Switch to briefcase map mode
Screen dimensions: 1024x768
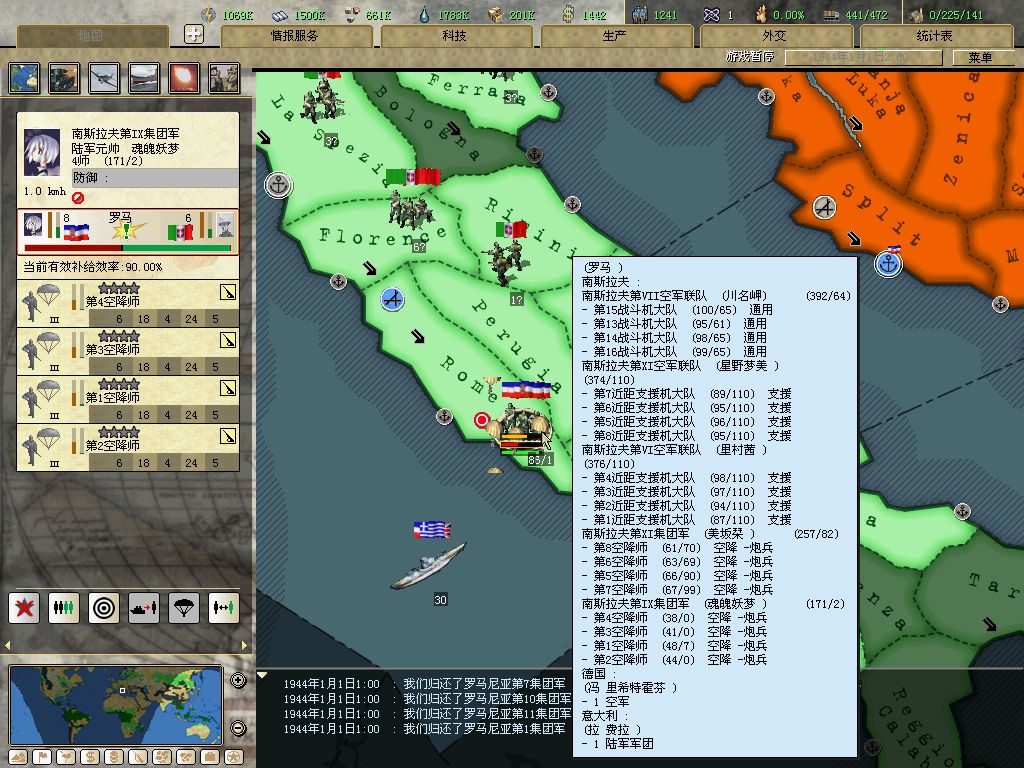pyautogui.click(x=210, y=757)
